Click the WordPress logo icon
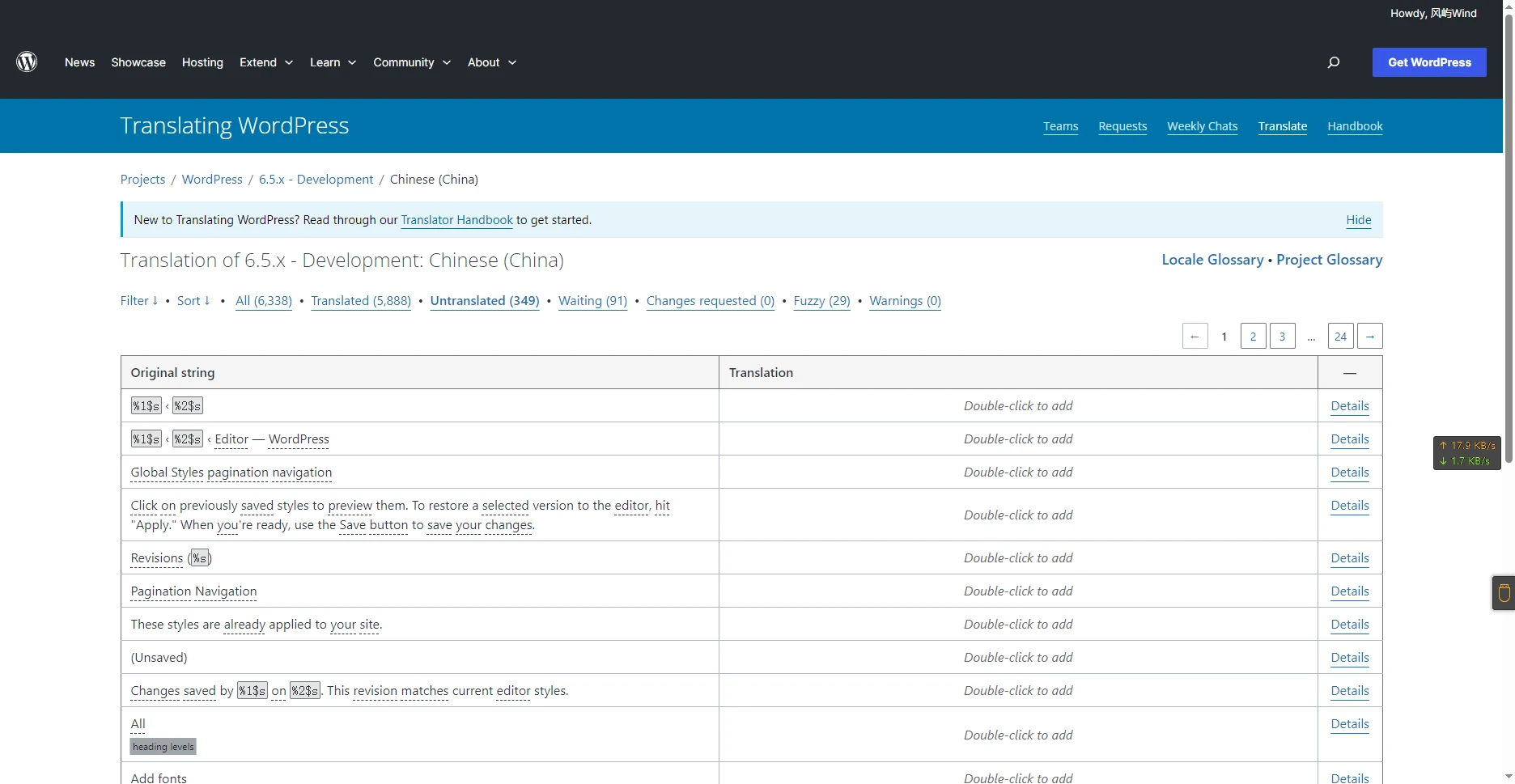 coord(27,62)
